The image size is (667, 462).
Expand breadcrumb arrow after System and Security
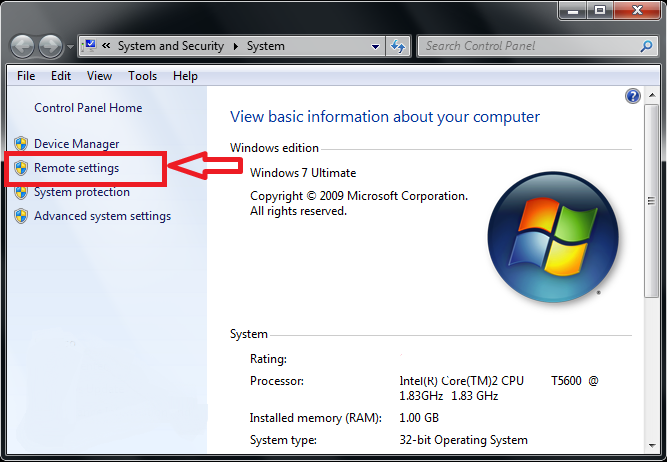tap(236, 46)
